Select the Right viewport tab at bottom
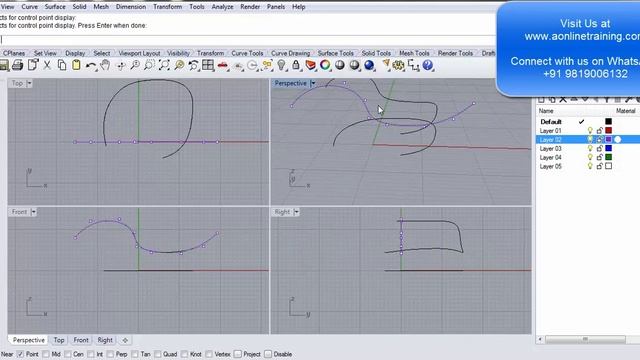 [105, 340]
